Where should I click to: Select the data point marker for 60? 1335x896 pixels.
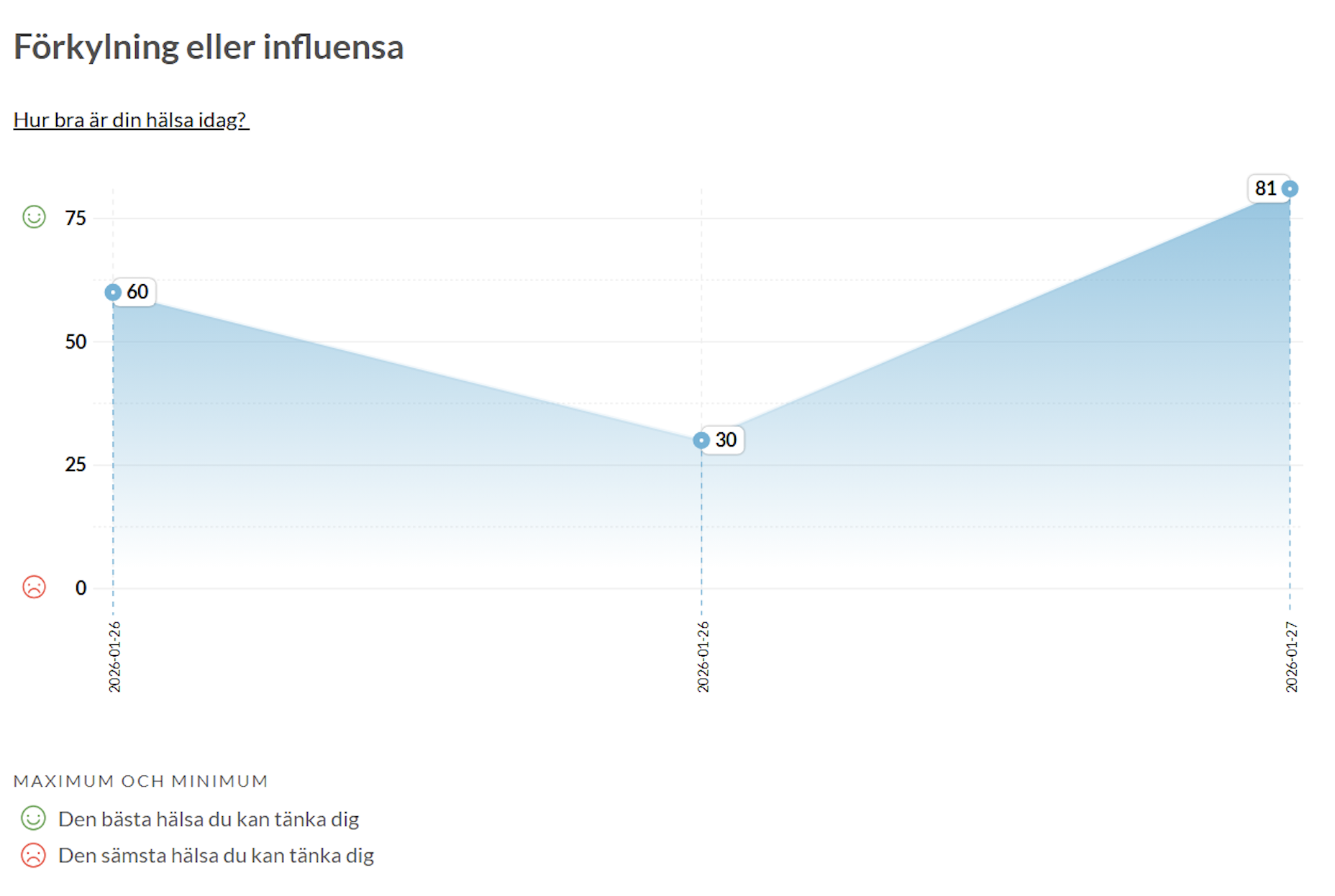pyautogui.click(x=113, y=292)
